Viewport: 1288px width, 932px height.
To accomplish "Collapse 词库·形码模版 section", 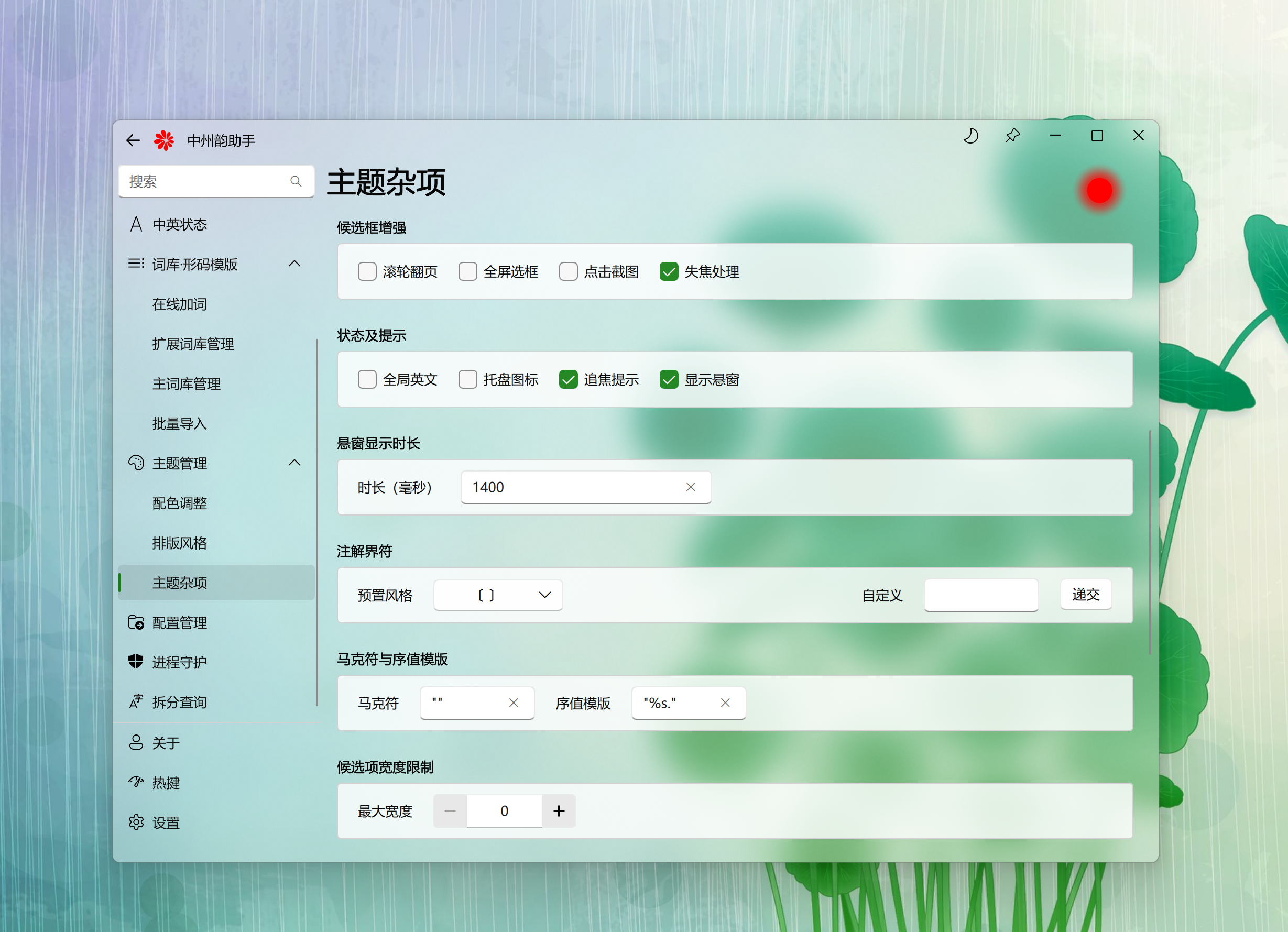I will tap(294, 264).
